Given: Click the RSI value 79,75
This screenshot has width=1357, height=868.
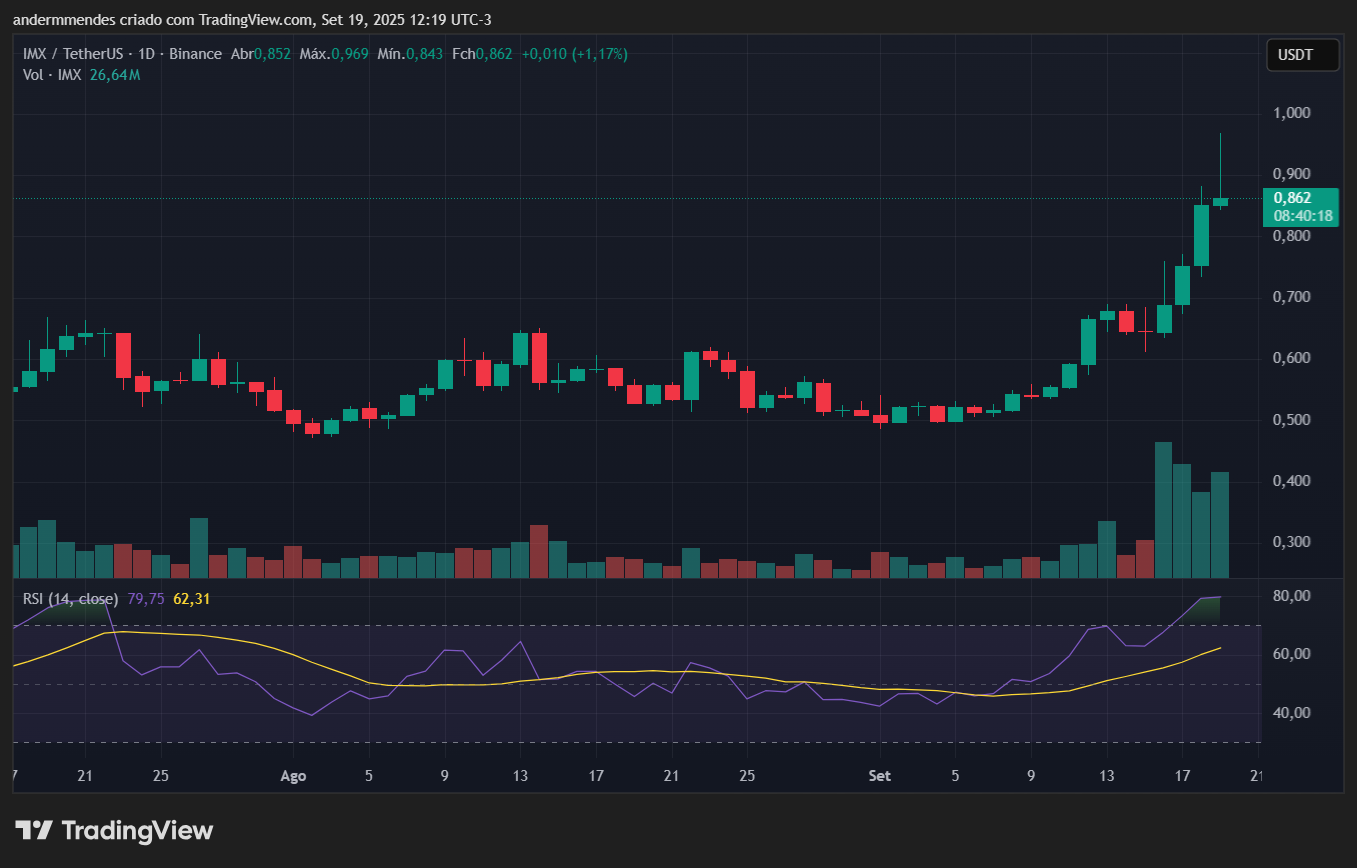Looking at the screenshot, I should pyautogui.click(x=146, y=599).
